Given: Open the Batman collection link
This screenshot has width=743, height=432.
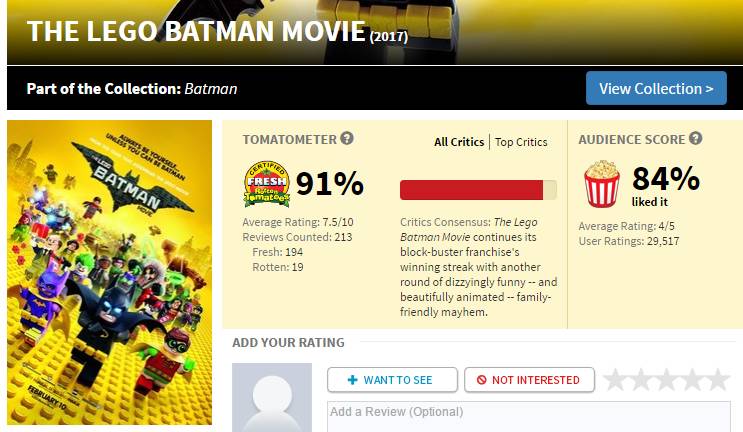Looking at the screenshot, I should click(x=211, y=88).
